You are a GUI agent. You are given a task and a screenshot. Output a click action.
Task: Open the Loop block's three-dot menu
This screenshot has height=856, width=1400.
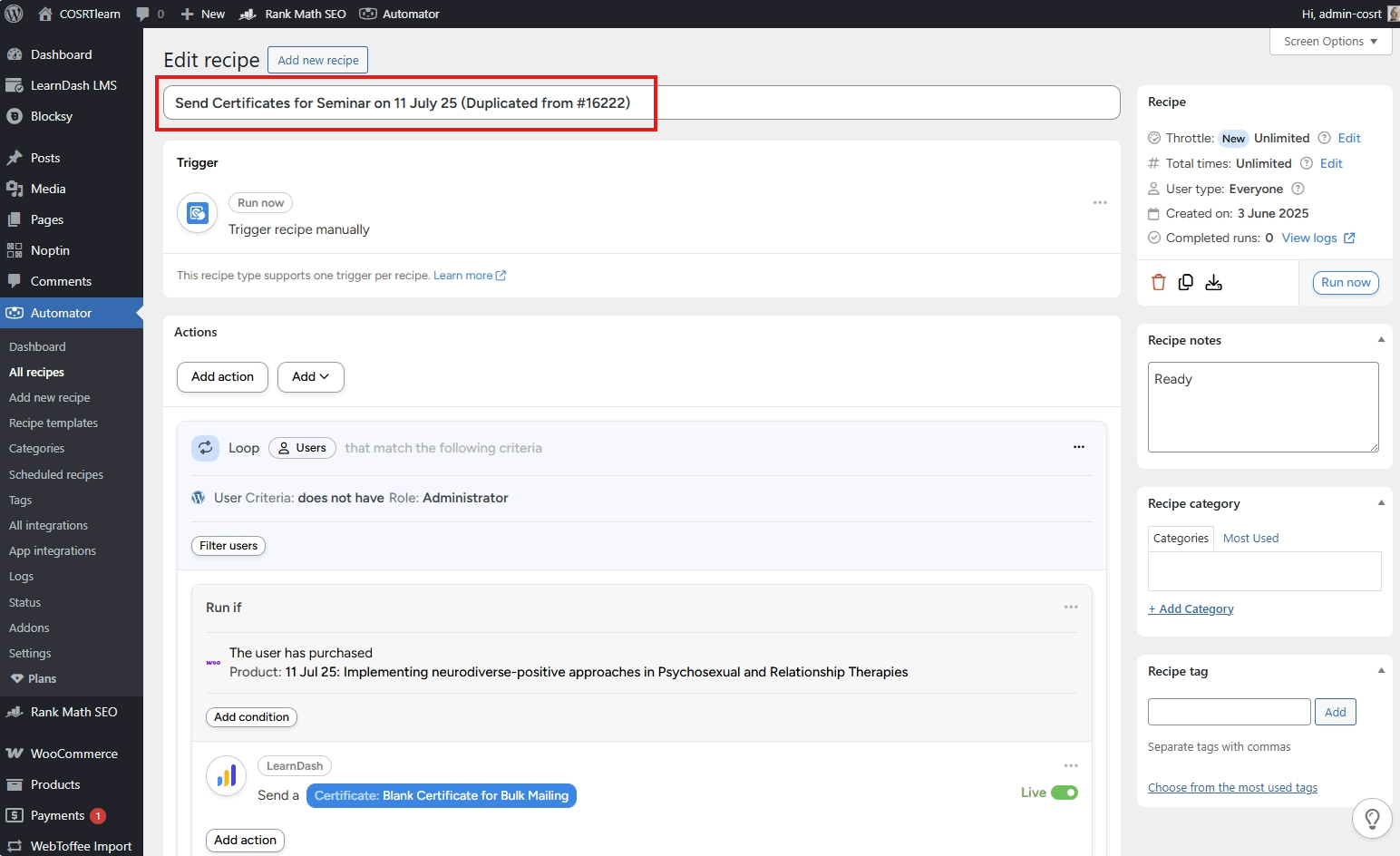pyautogui.click(x=1079, y=447)
